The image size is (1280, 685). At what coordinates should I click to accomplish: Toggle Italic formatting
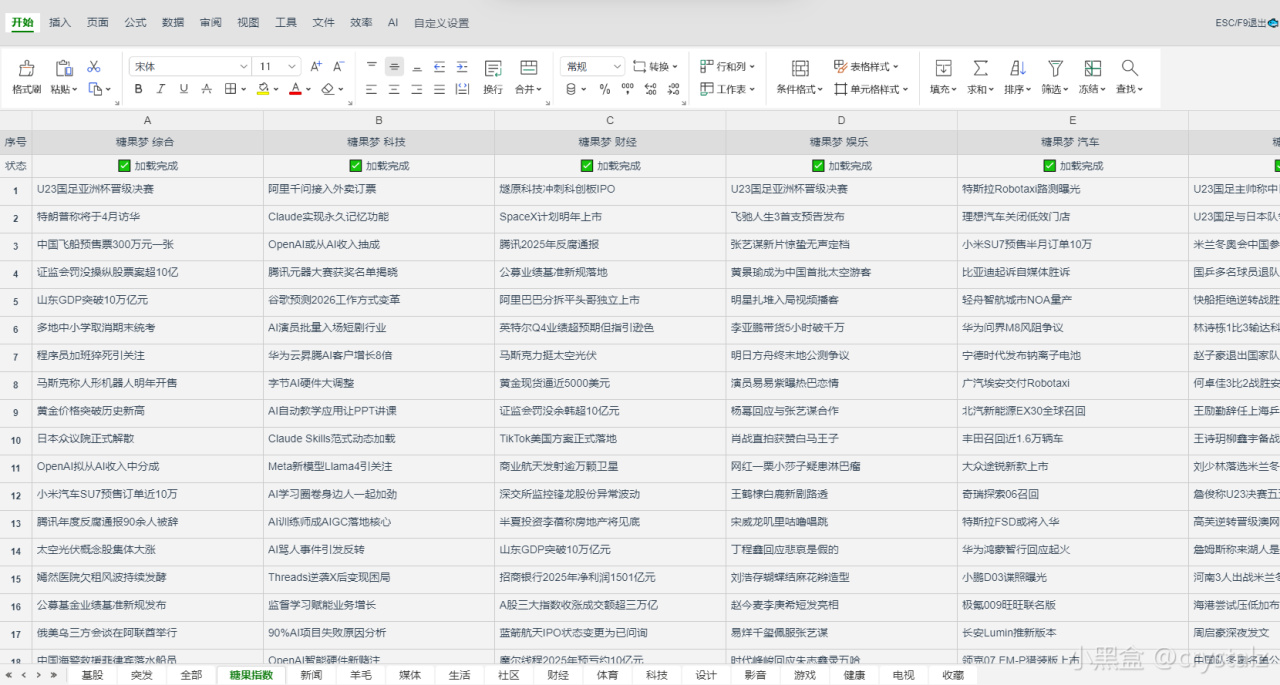click(161, 89)
